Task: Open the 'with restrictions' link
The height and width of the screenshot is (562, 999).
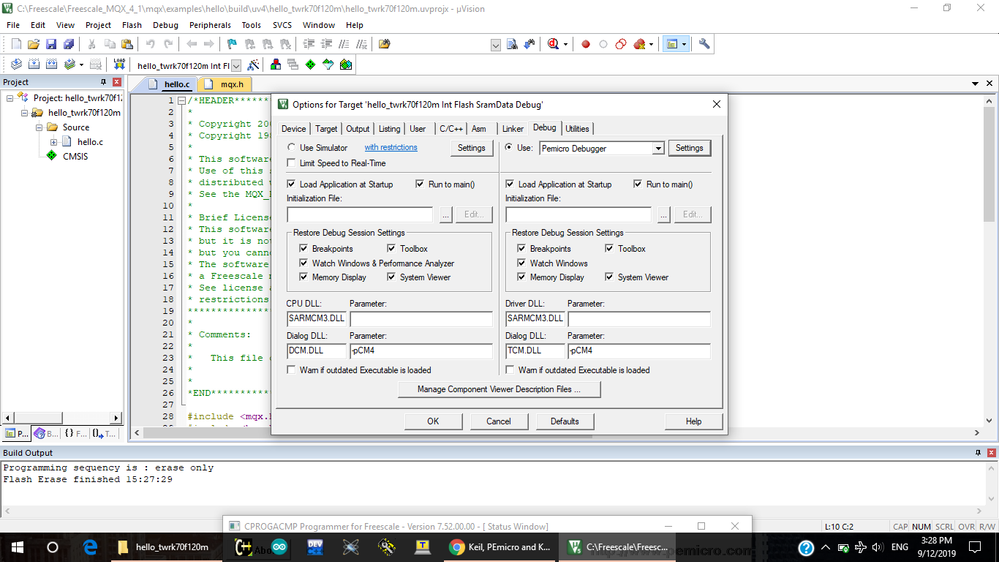Action: click(x=391, y=147)
